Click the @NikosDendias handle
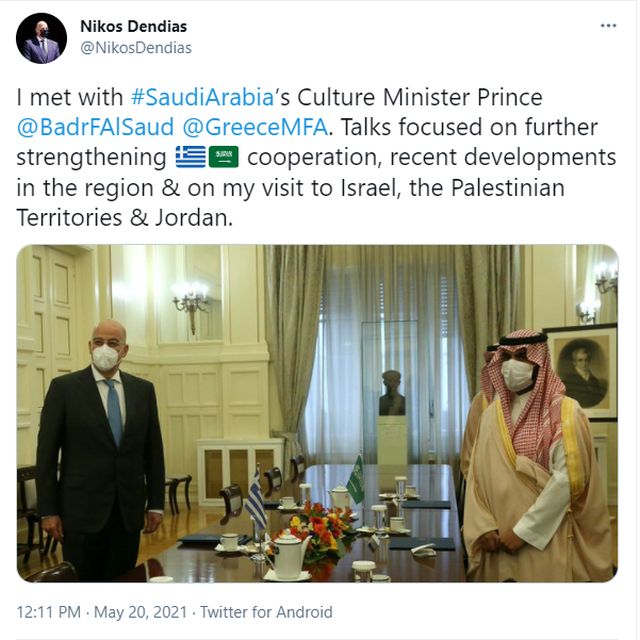 point(136,48)
